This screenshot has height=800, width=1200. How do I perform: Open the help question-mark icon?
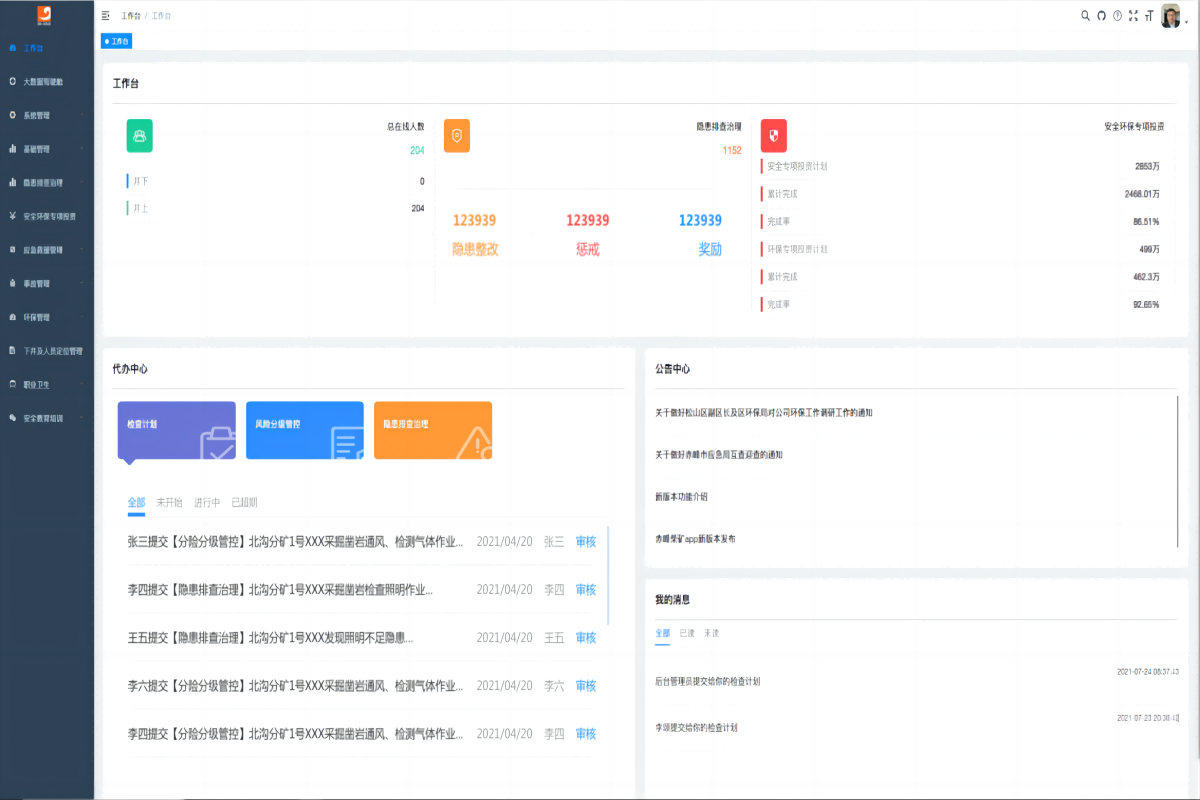tap(1116, 16)
